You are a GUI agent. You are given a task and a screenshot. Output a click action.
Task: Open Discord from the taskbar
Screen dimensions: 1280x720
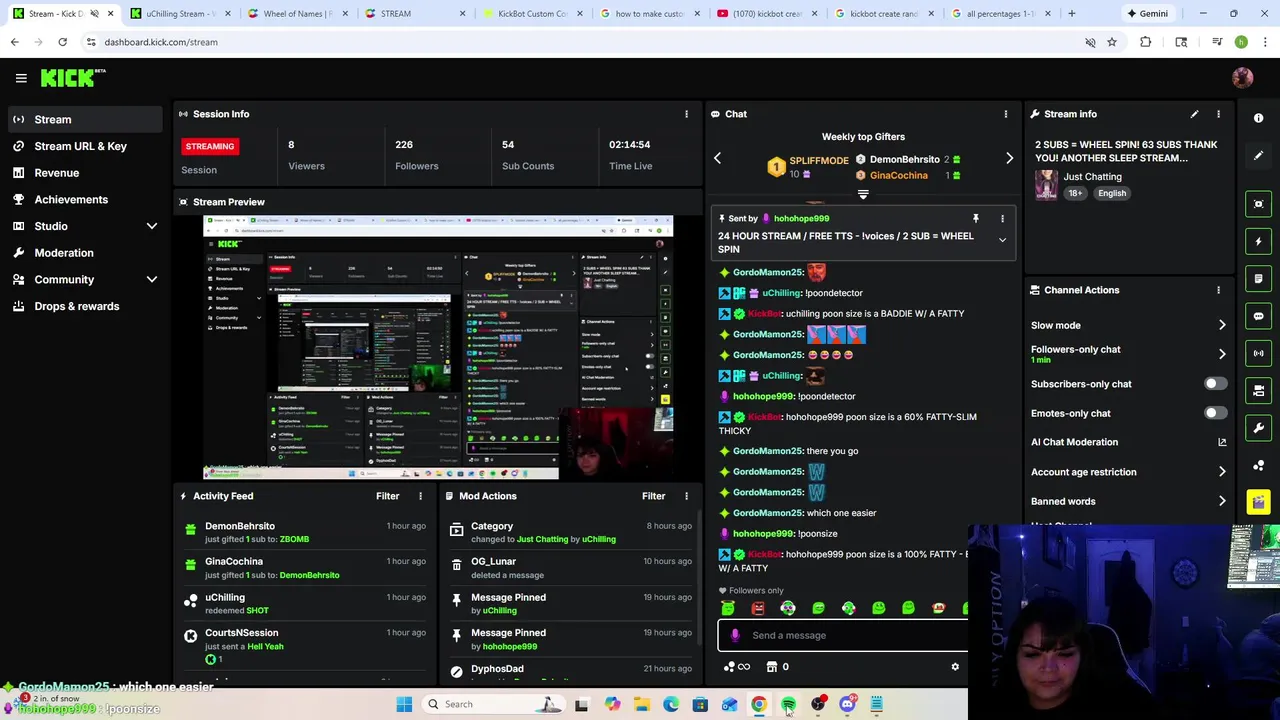(847, 704)
